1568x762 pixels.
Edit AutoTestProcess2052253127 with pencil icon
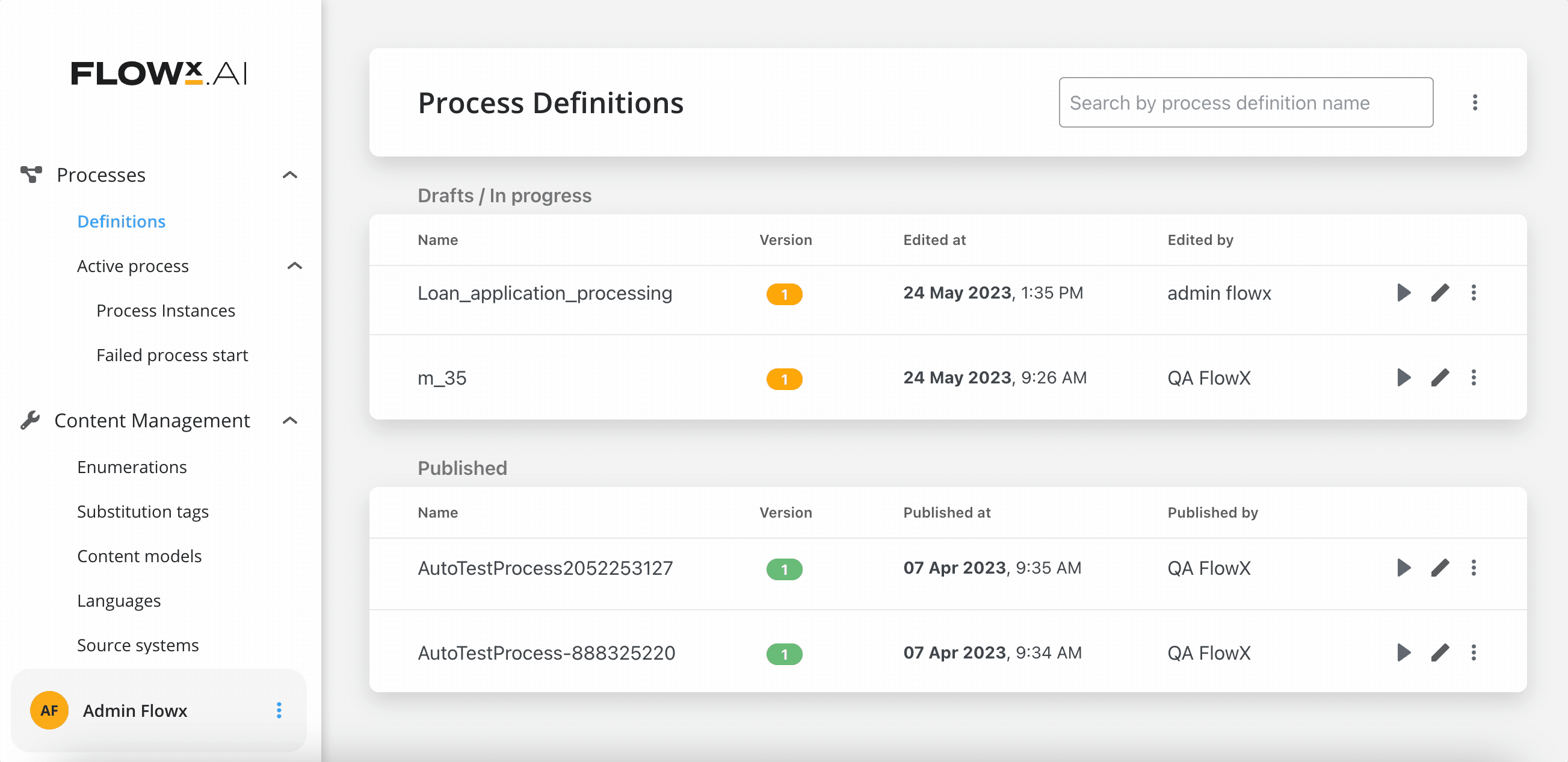pyautogui.click(x=1440, y=568)
